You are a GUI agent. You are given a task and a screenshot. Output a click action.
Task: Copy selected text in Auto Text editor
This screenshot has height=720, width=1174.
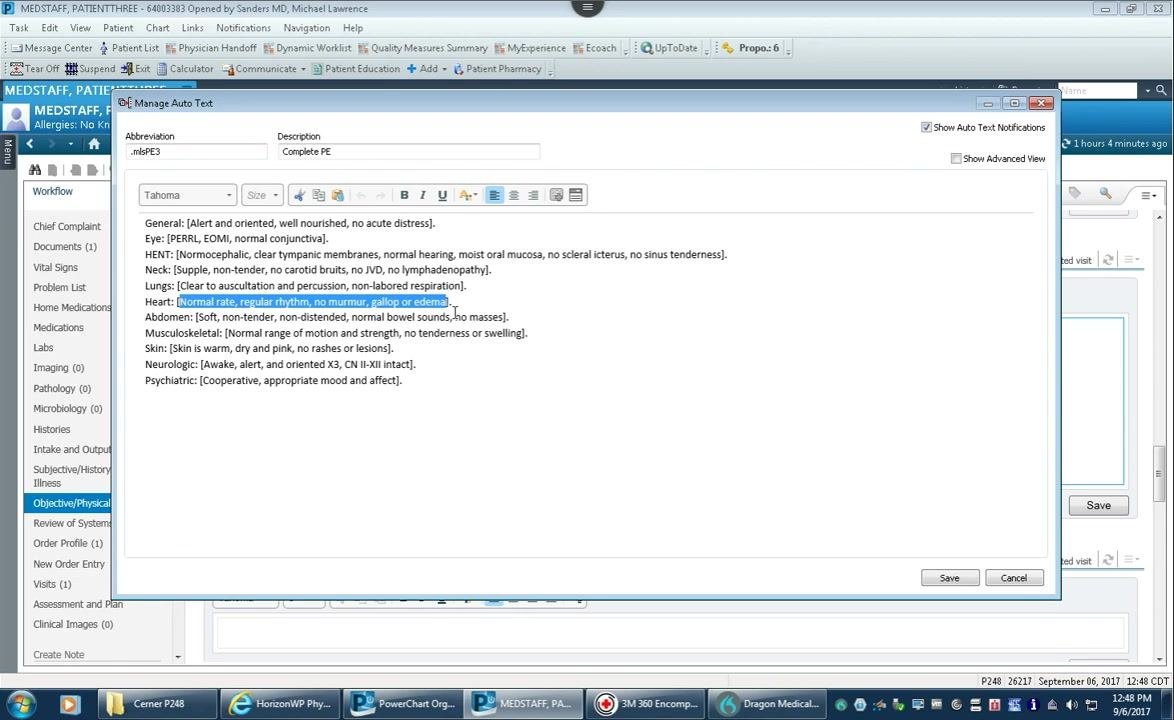tap(319, 195)
